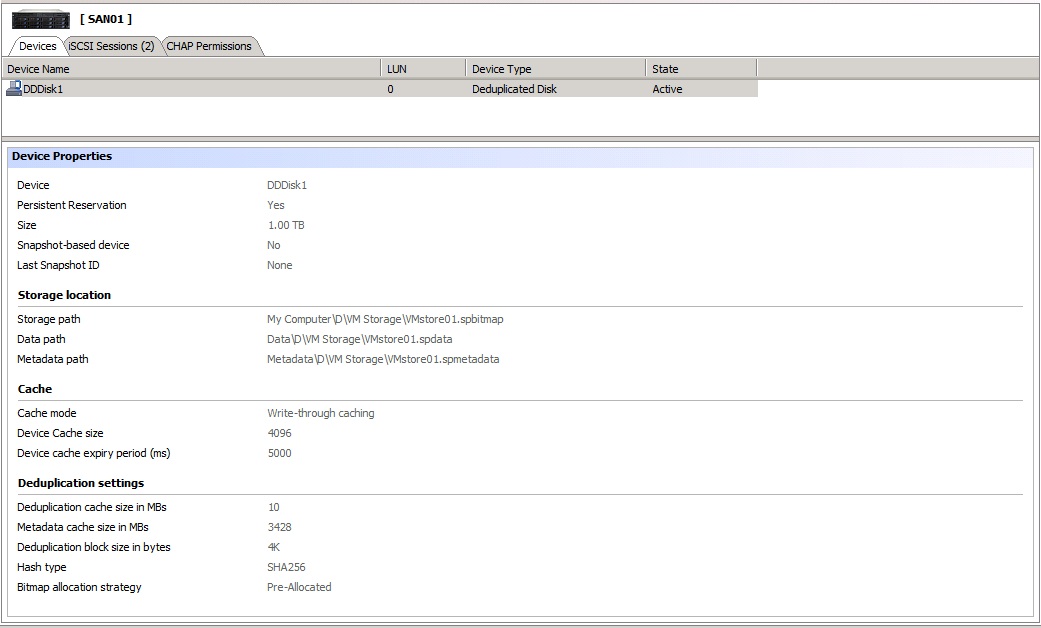Click the Snapshot-based device value No
This screenshot has height=628, width=1041.
274,245
